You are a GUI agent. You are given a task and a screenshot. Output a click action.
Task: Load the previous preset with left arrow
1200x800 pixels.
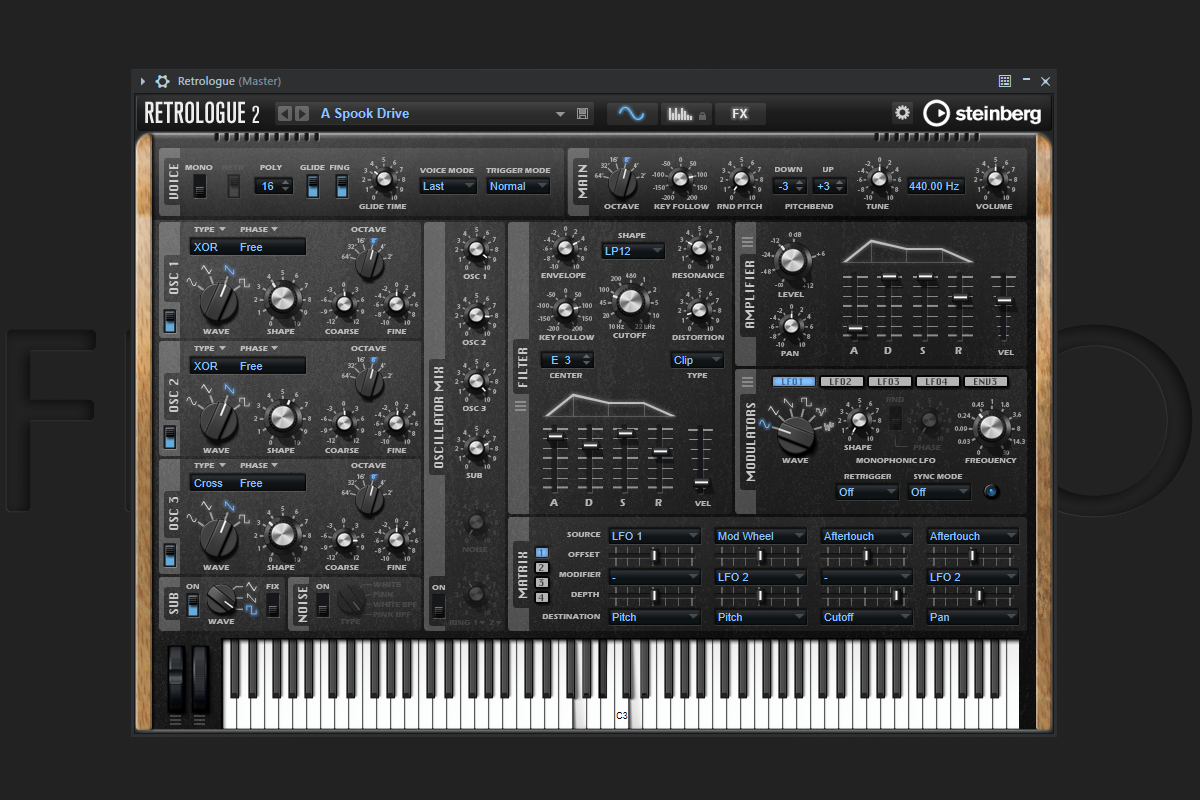tap(284, 114)
